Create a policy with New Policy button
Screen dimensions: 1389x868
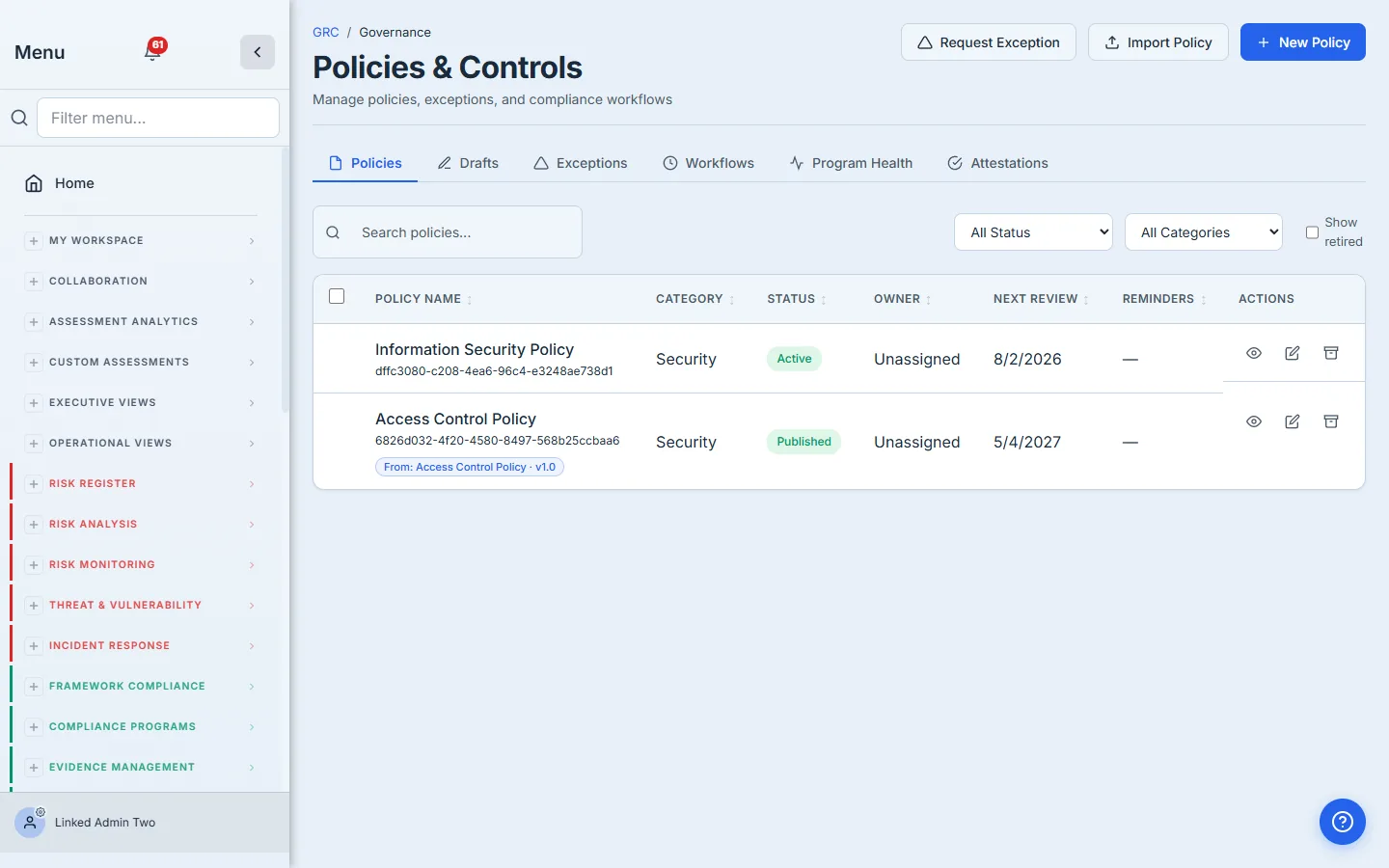coord(1303,42)
